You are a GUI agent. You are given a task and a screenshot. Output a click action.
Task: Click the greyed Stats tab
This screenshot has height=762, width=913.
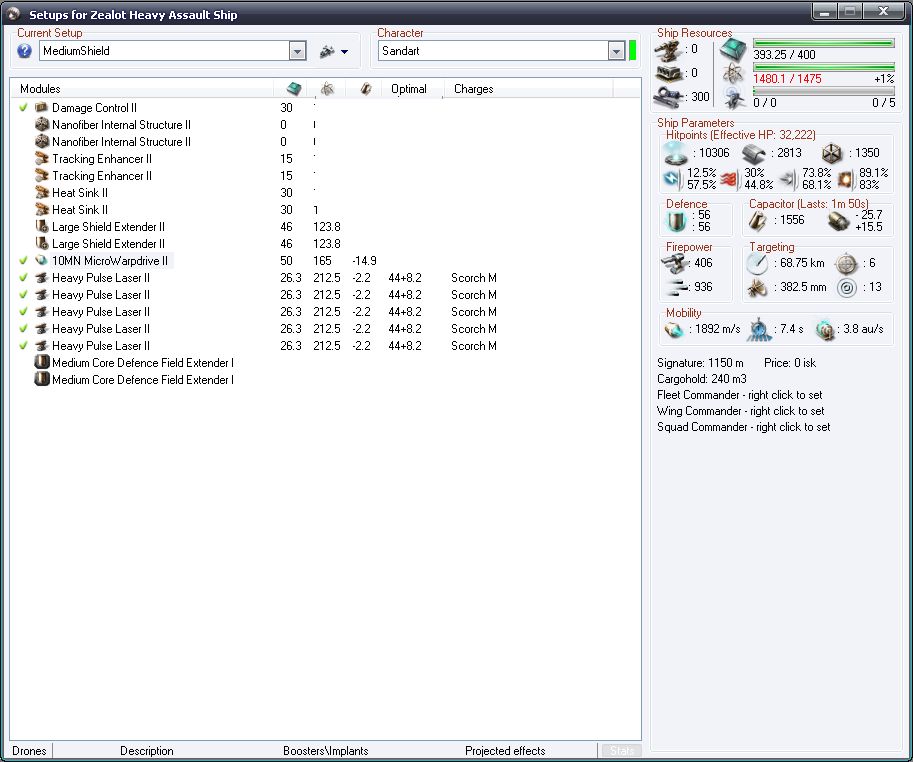(621, 750)
